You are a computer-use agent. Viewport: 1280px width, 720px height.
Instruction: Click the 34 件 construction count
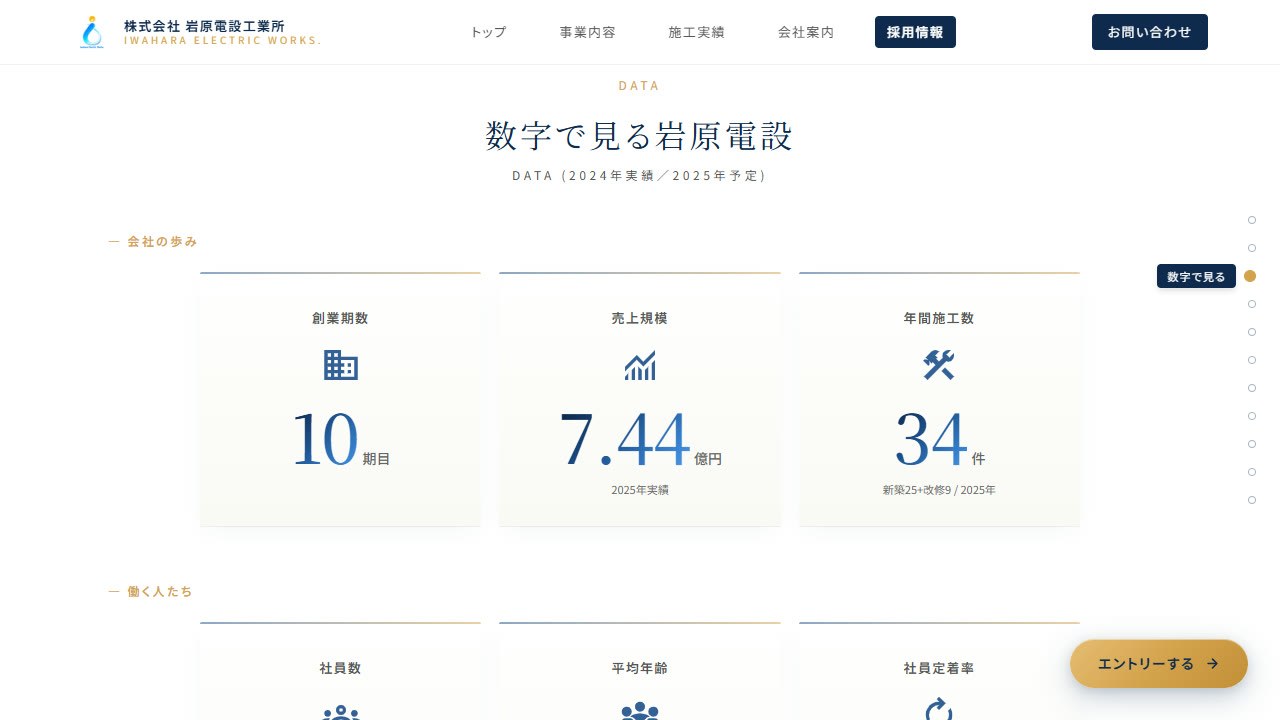tap(939, 441)
